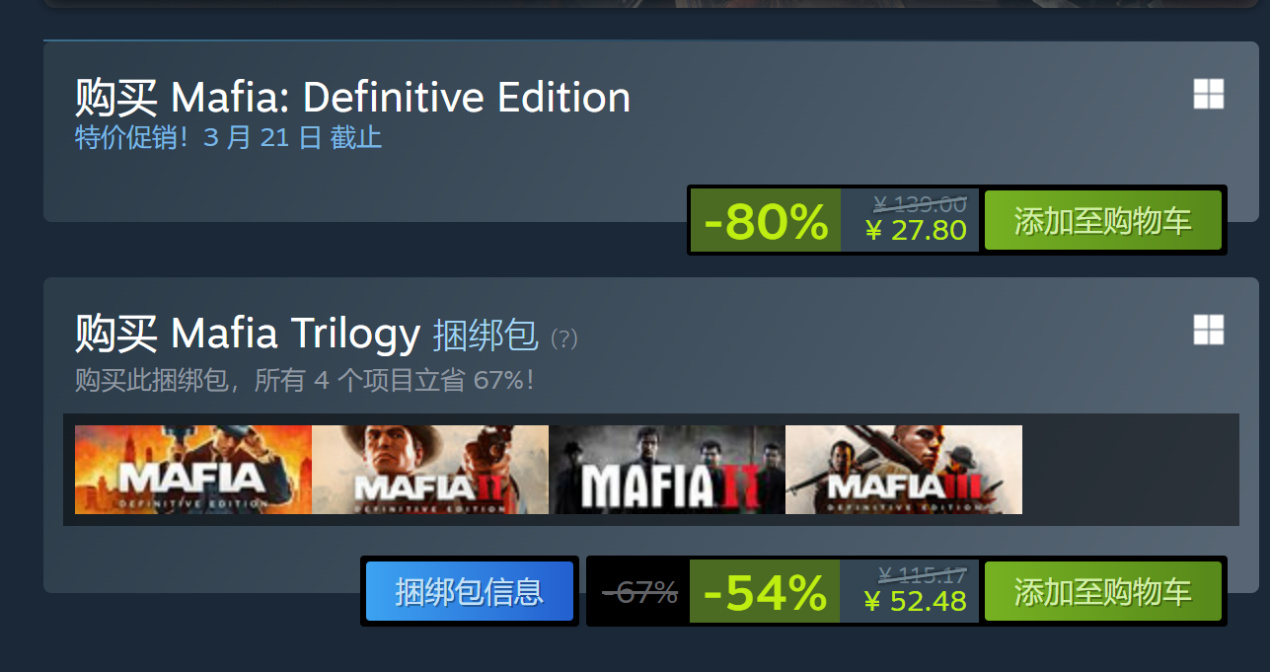Click Windows platform icon for Mafia: Definitive Edition

click(x=1208, y=95)
